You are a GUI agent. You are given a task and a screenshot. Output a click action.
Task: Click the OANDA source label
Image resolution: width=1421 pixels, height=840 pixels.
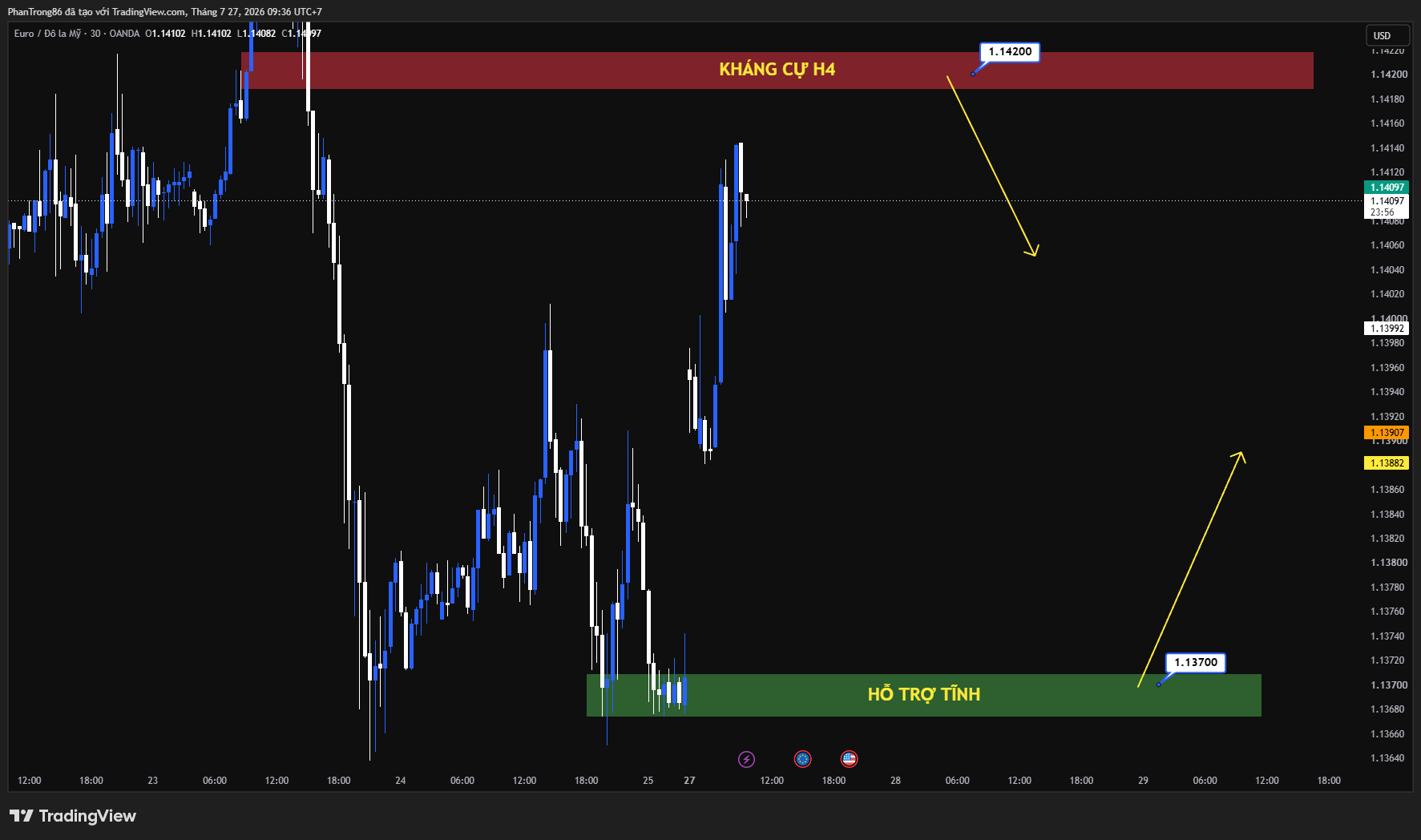[x=124, y=34]
